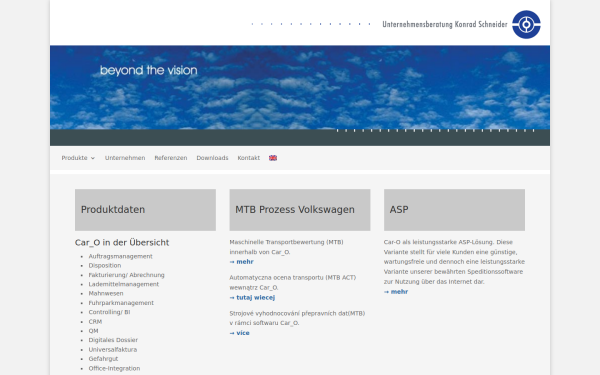Go to the Downloads page

[212, 158]
